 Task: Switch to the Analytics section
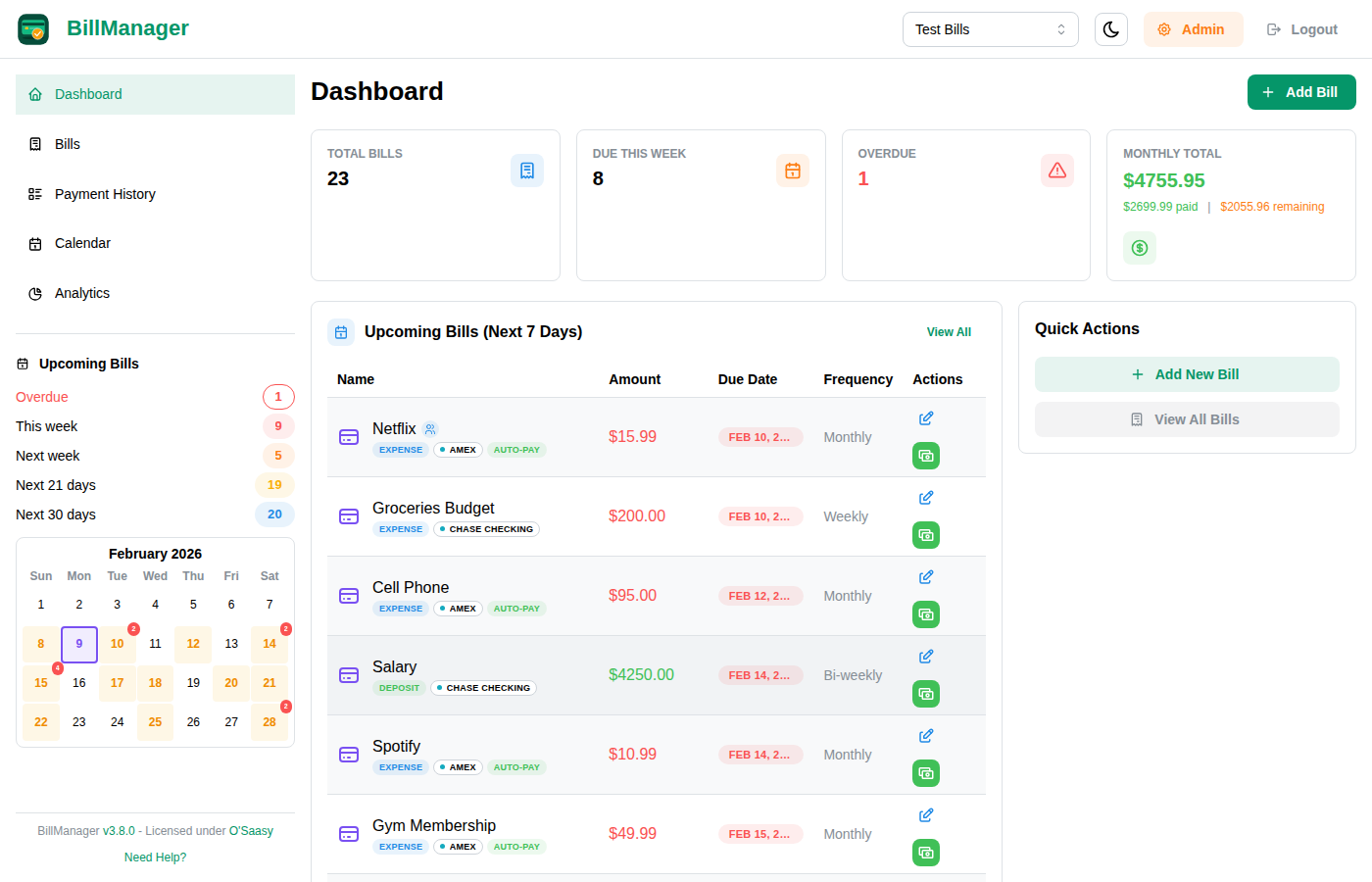click(x=82, y=292)
